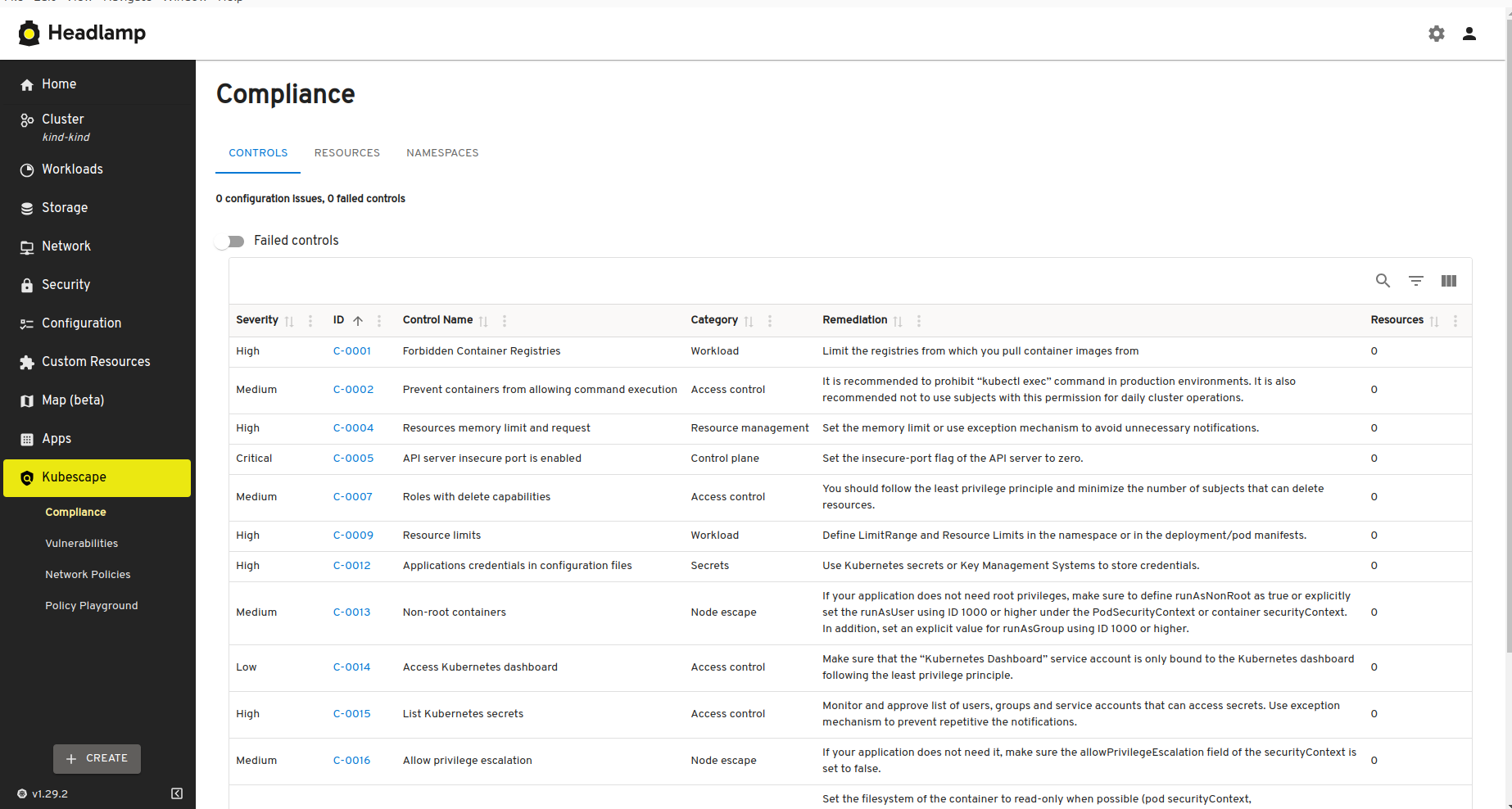
Task: Sort by ID ascending arrow
Action: click(358, 321)
